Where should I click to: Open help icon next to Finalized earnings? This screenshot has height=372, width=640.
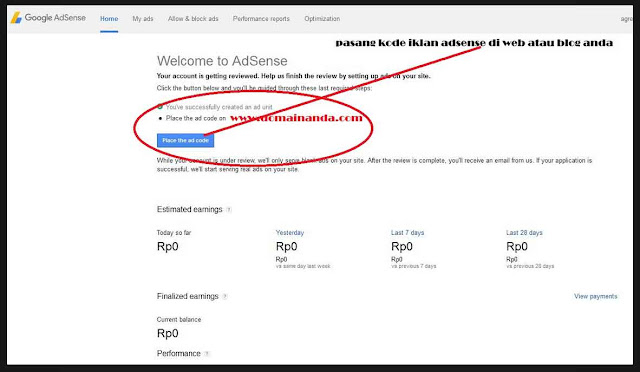coord(225,297)
